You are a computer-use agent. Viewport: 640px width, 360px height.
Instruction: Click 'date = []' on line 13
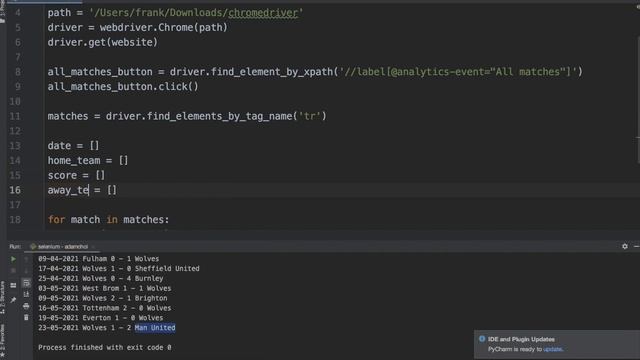pos(73,146)
